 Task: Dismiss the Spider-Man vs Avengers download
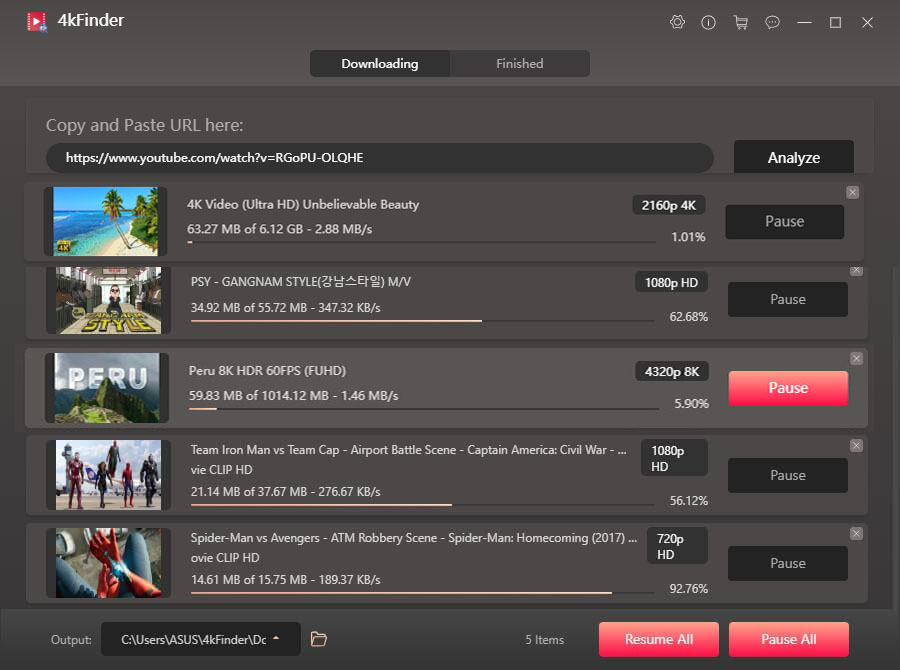856,534
